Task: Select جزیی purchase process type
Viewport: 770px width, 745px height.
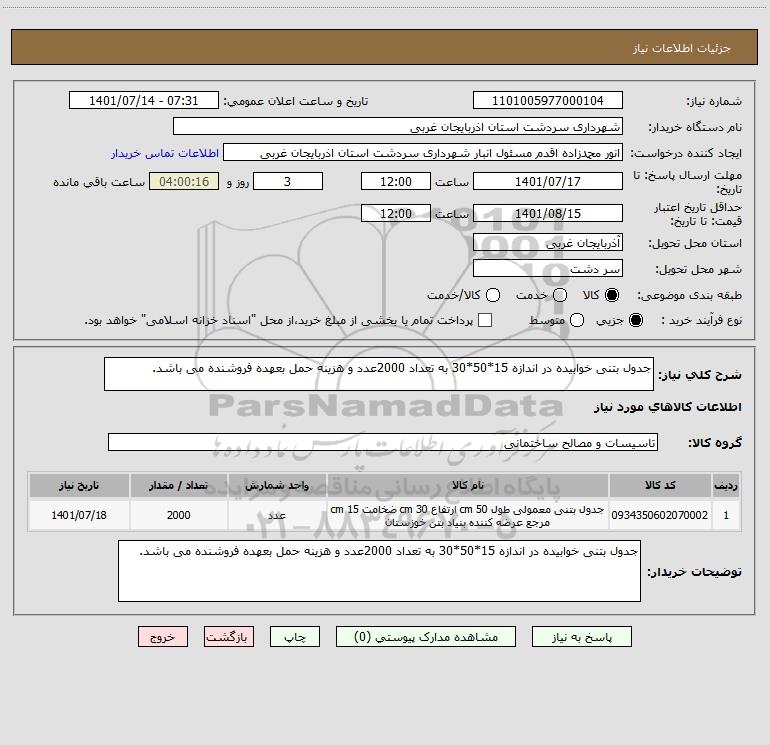Action: [x=636, y=320]
